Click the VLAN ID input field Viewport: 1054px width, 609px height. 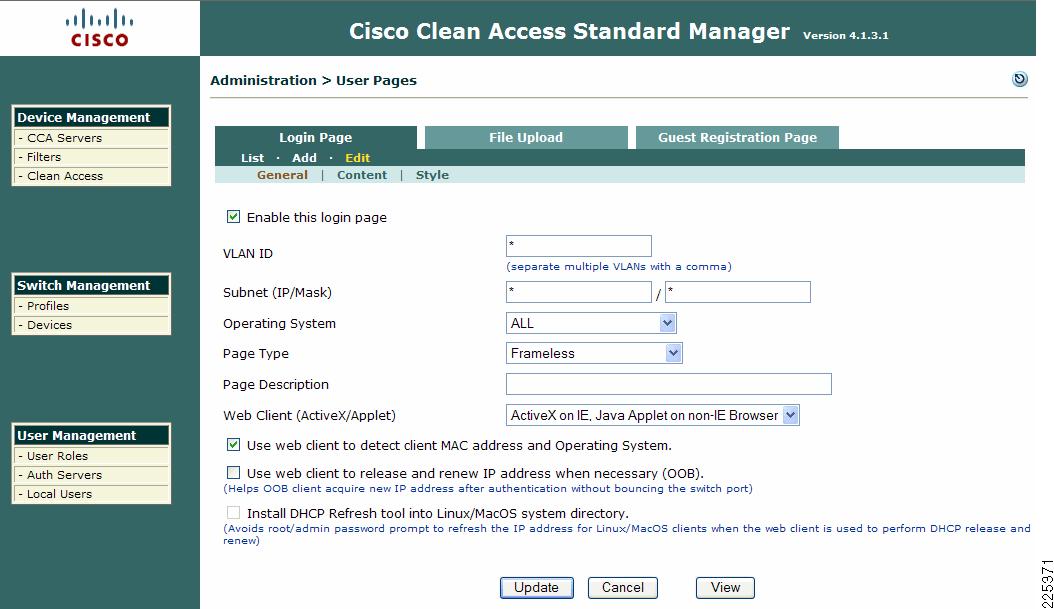(579, 245)
